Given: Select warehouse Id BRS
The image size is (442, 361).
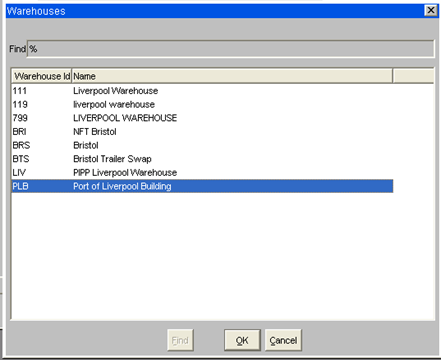Looking at the screenshot, I should [21, 145].
